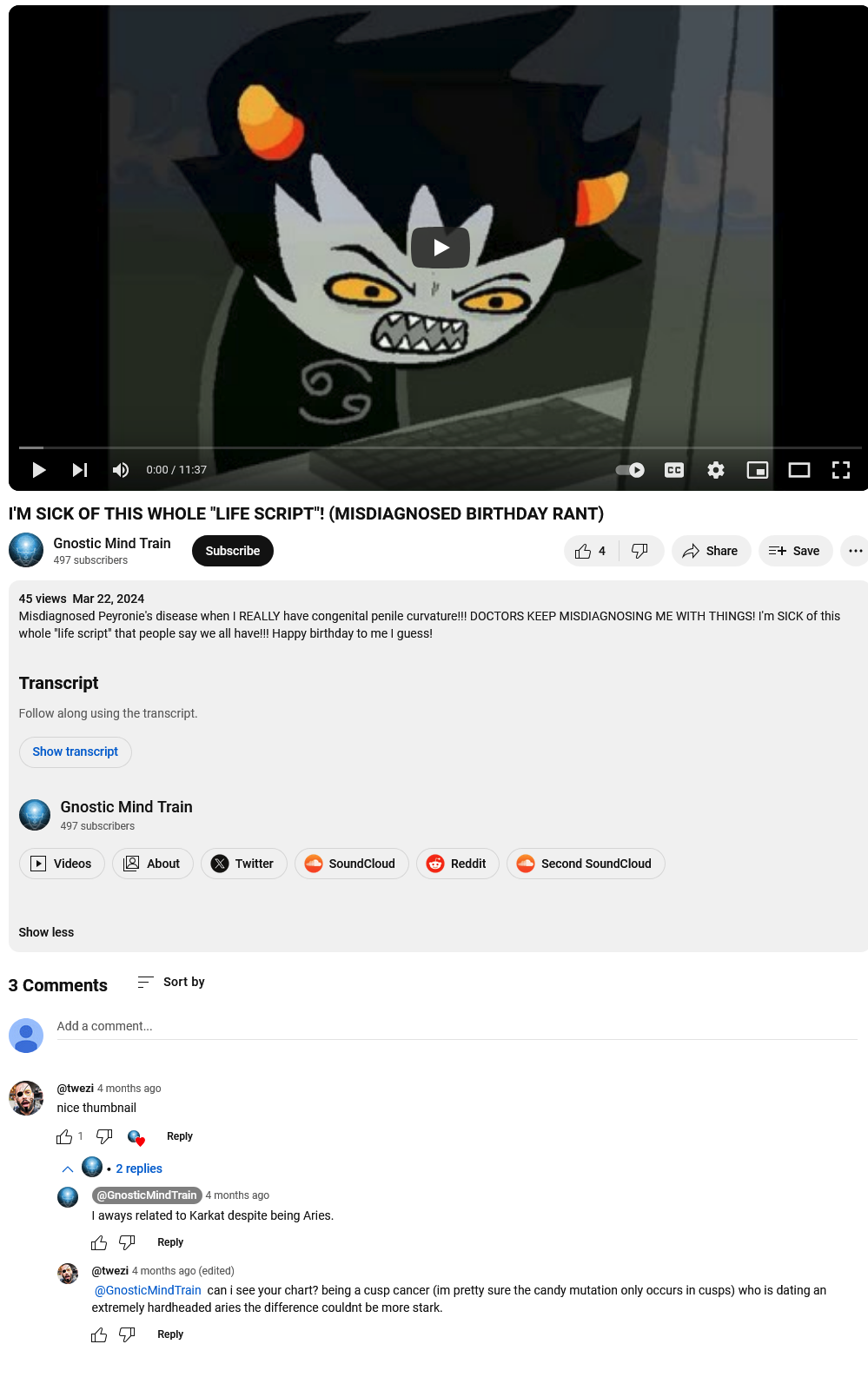Image resolution: width=868 pixels, height=1397 pixels.
Task: Click the Subscribe button
Action: 232,551
